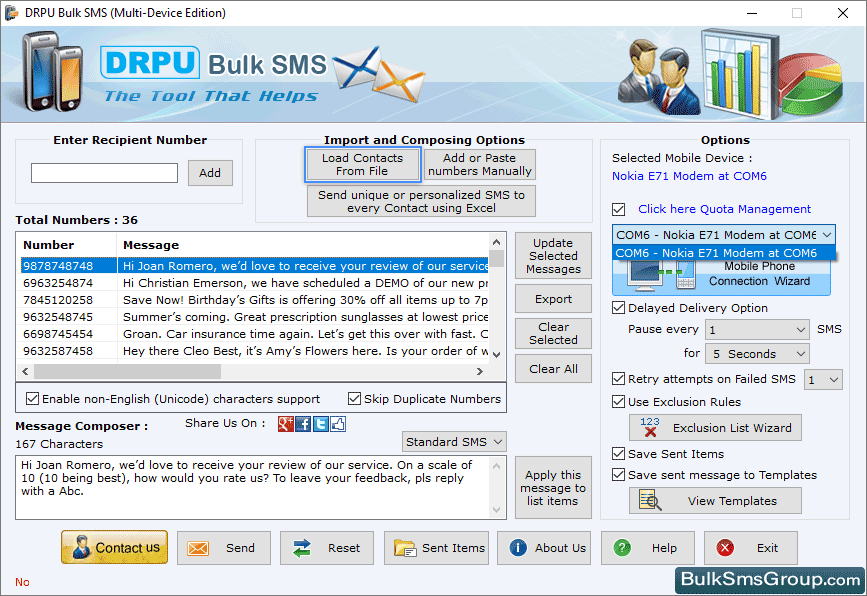Click the Number column header
Image resolution: width=867 pixels, height=596 pixels.
click(x=67, y=245)
